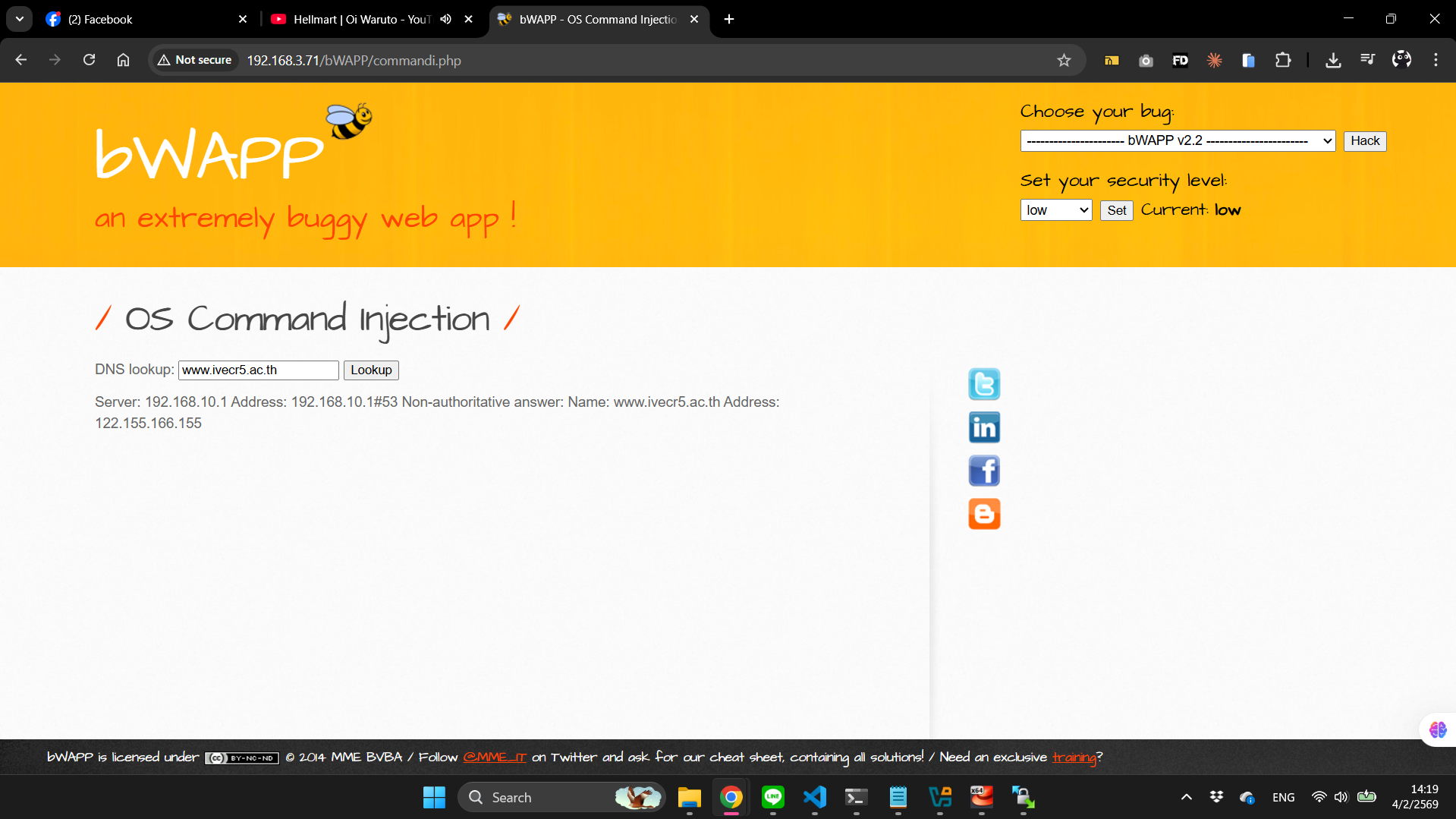The height and width of the screenshot is (819, 1456).
Task: Follow the @MME_IT Twitter link
Action: pos(494,758)
